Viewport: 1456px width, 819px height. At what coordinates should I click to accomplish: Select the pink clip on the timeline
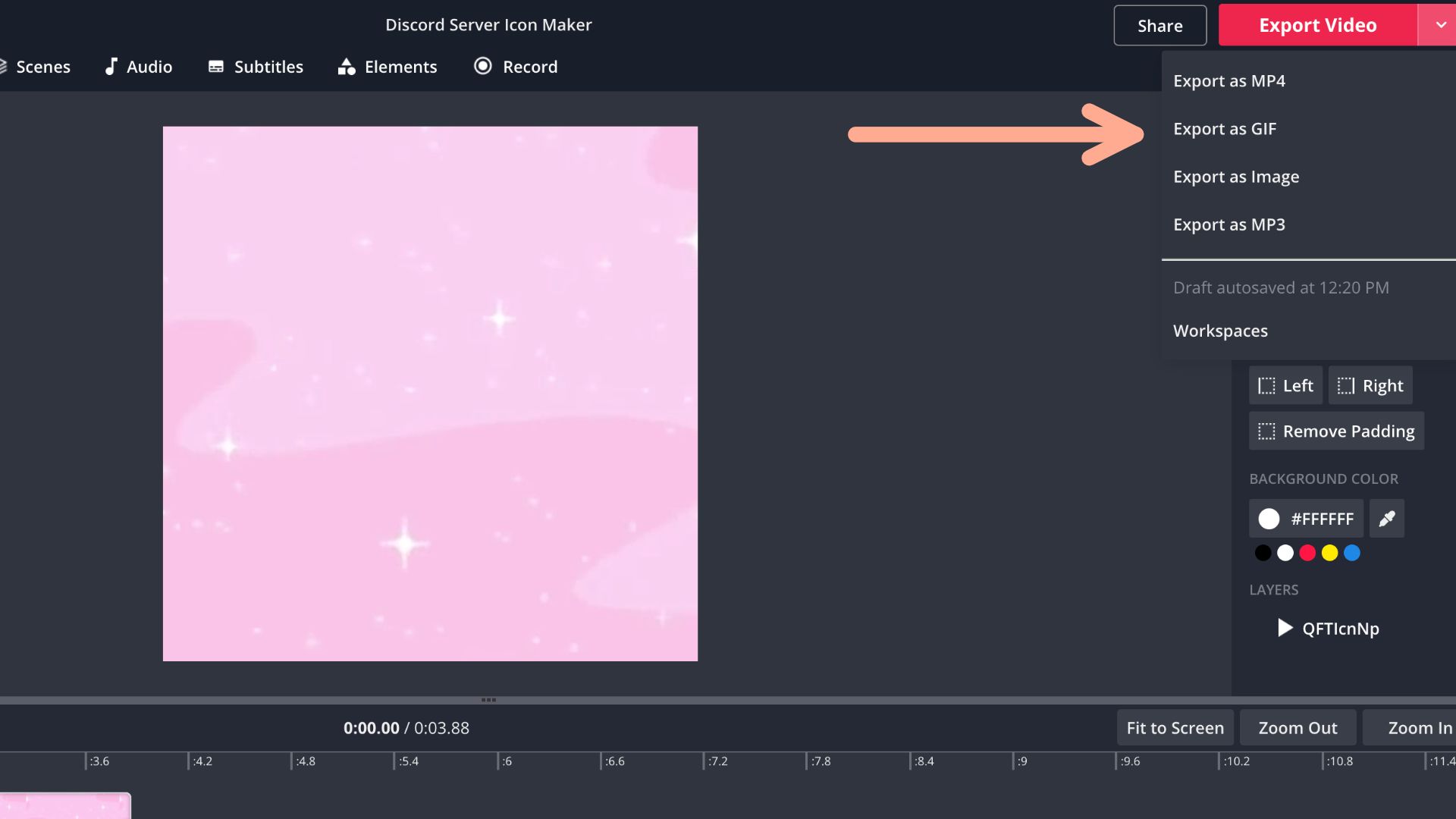coord(64,805)
